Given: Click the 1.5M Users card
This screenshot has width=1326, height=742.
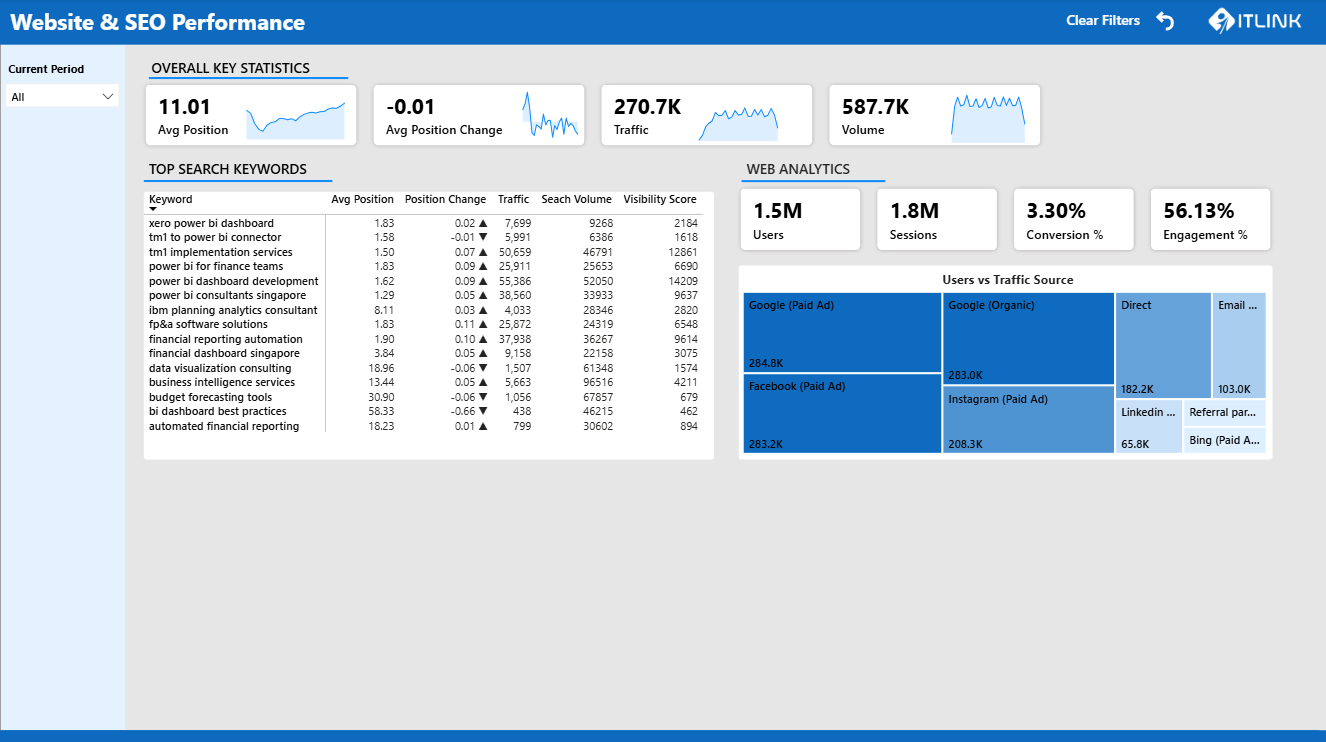Looking at the screenshot, I should [x=800, y=218].
